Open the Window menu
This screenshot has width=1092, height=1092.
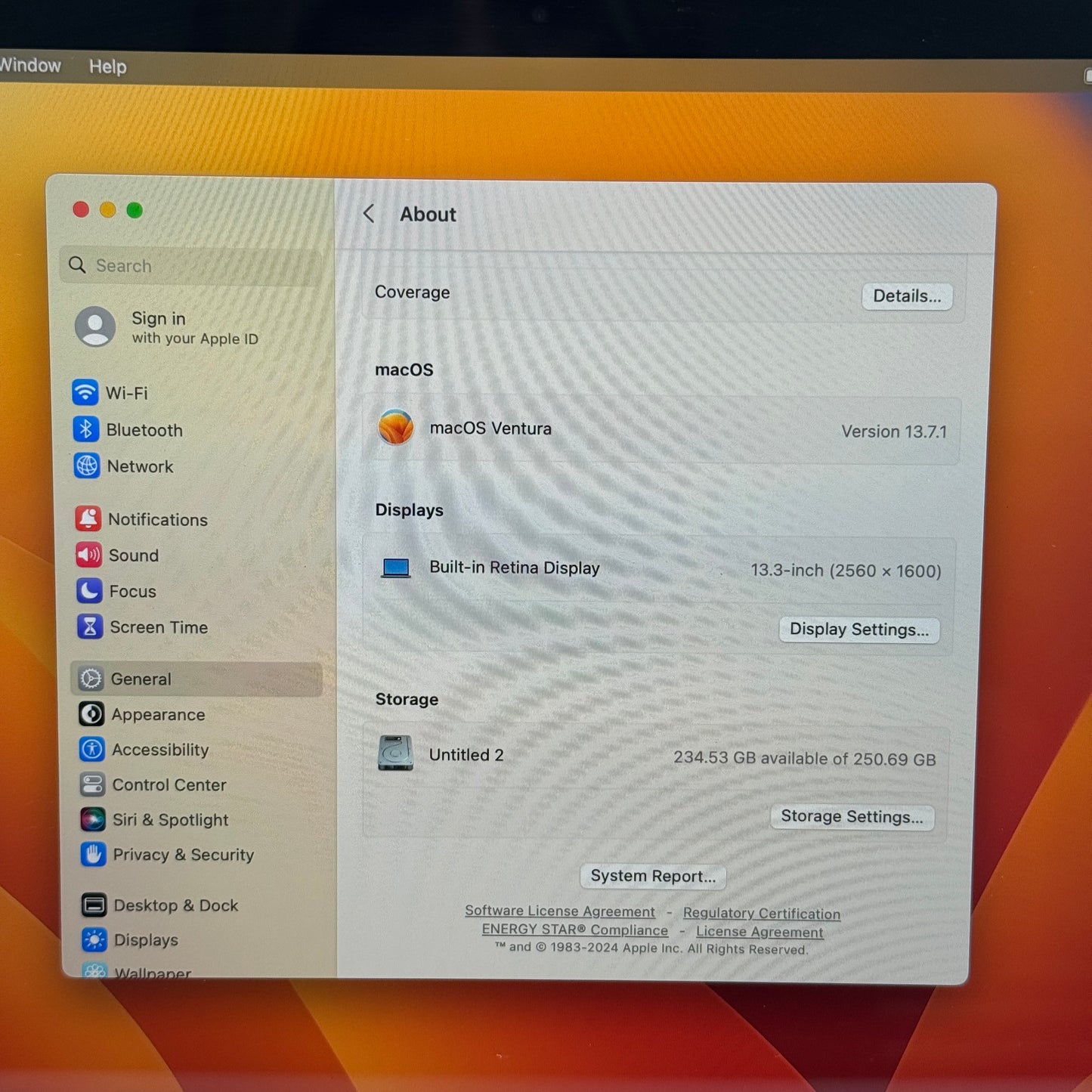tap(30, 65)
